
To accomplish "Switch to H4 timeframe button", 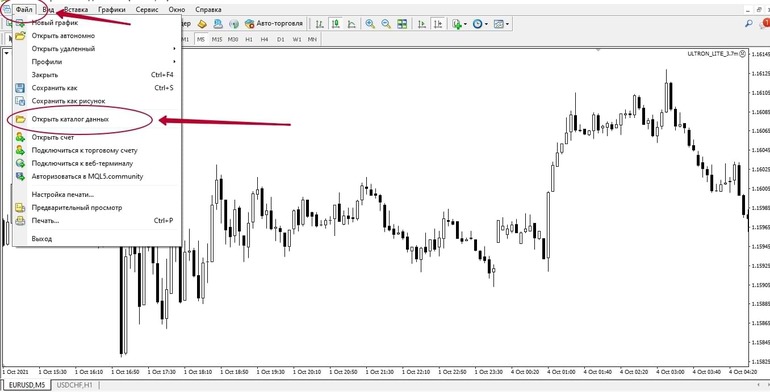I will [x=265, y=39].
